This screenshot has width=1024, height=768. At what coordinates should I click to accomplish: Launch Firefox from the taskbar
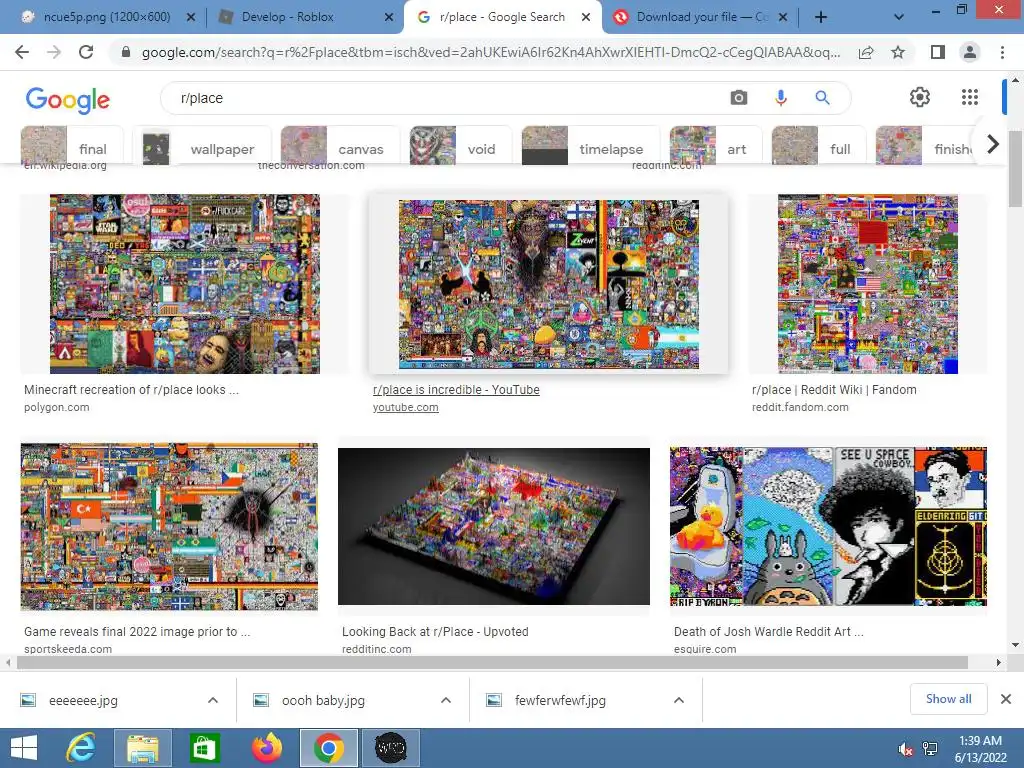click(x=267, y=748)
